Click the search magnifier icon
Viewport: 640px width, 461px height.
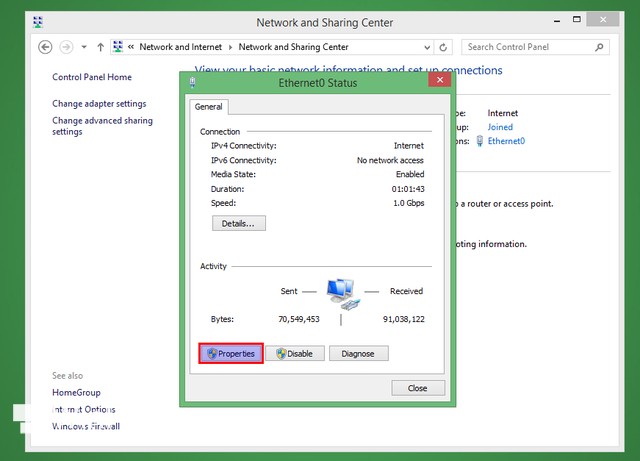click(x=599, y=47)
